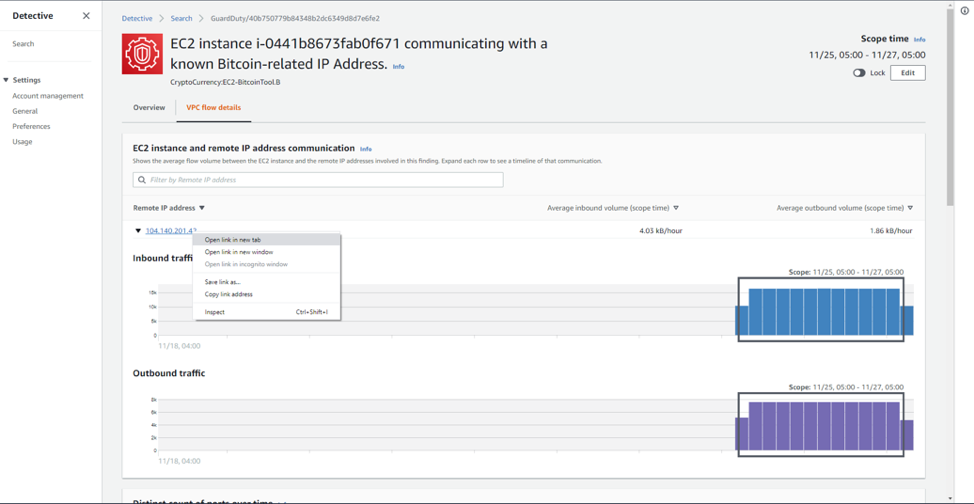Click the GuardDuty shield finding icon
The height and width of the screenshot is (504, 974).
pyautogui.click(x=142, y=54)
